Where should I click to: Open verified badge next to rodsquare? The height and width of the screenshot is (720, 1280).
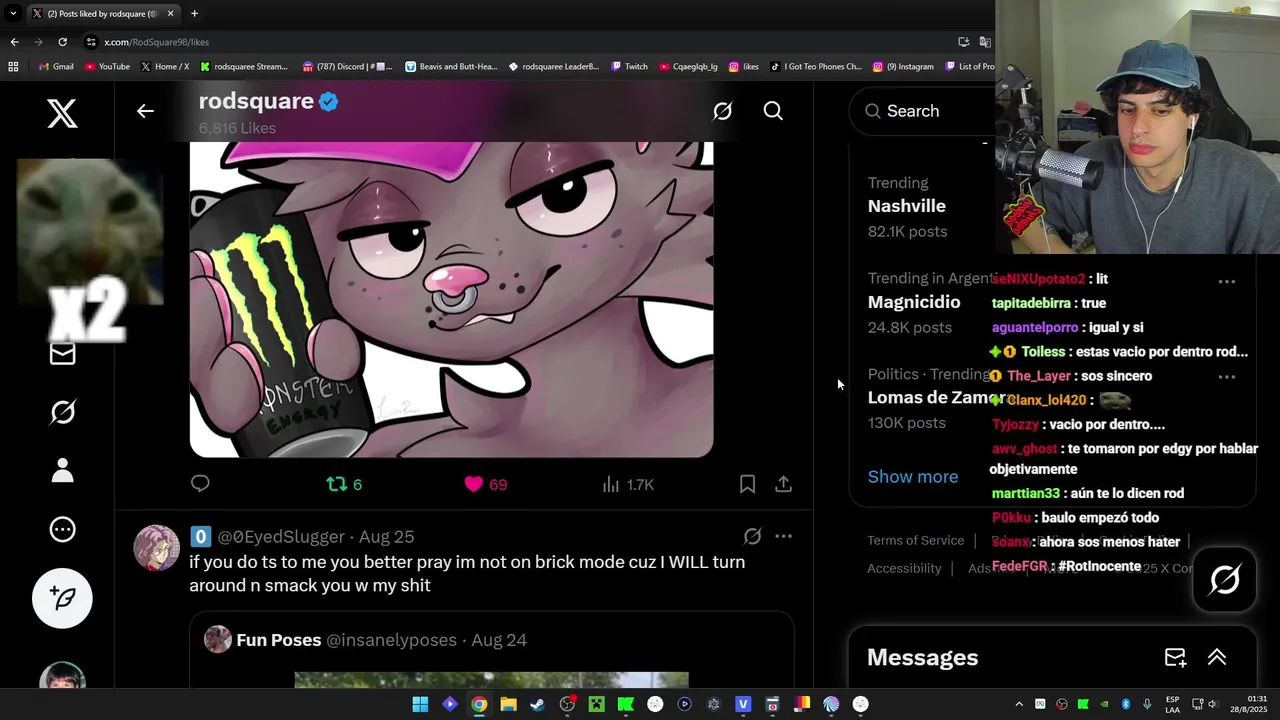click(328, 101)
